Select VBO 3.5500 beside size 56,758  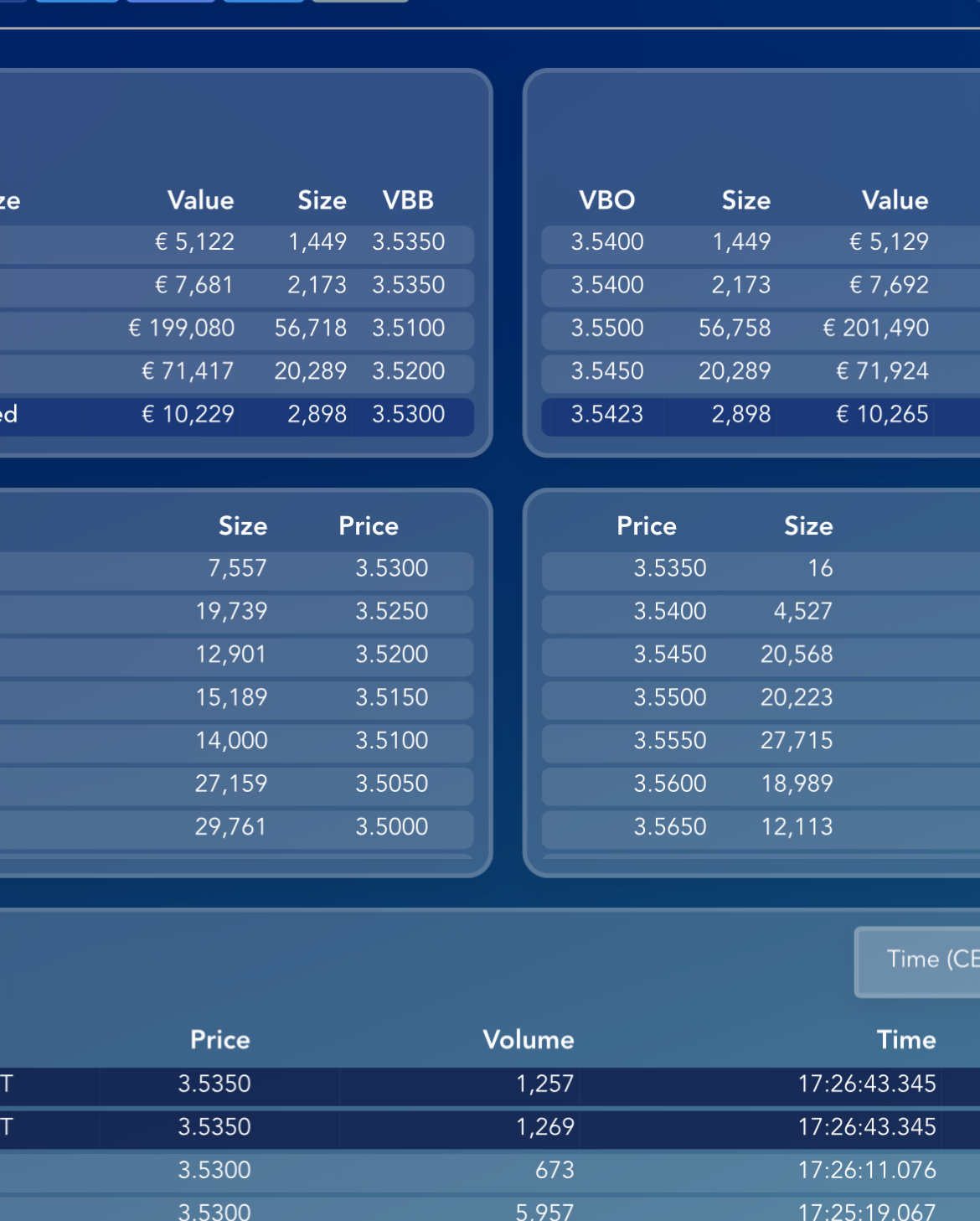(607, 328)
